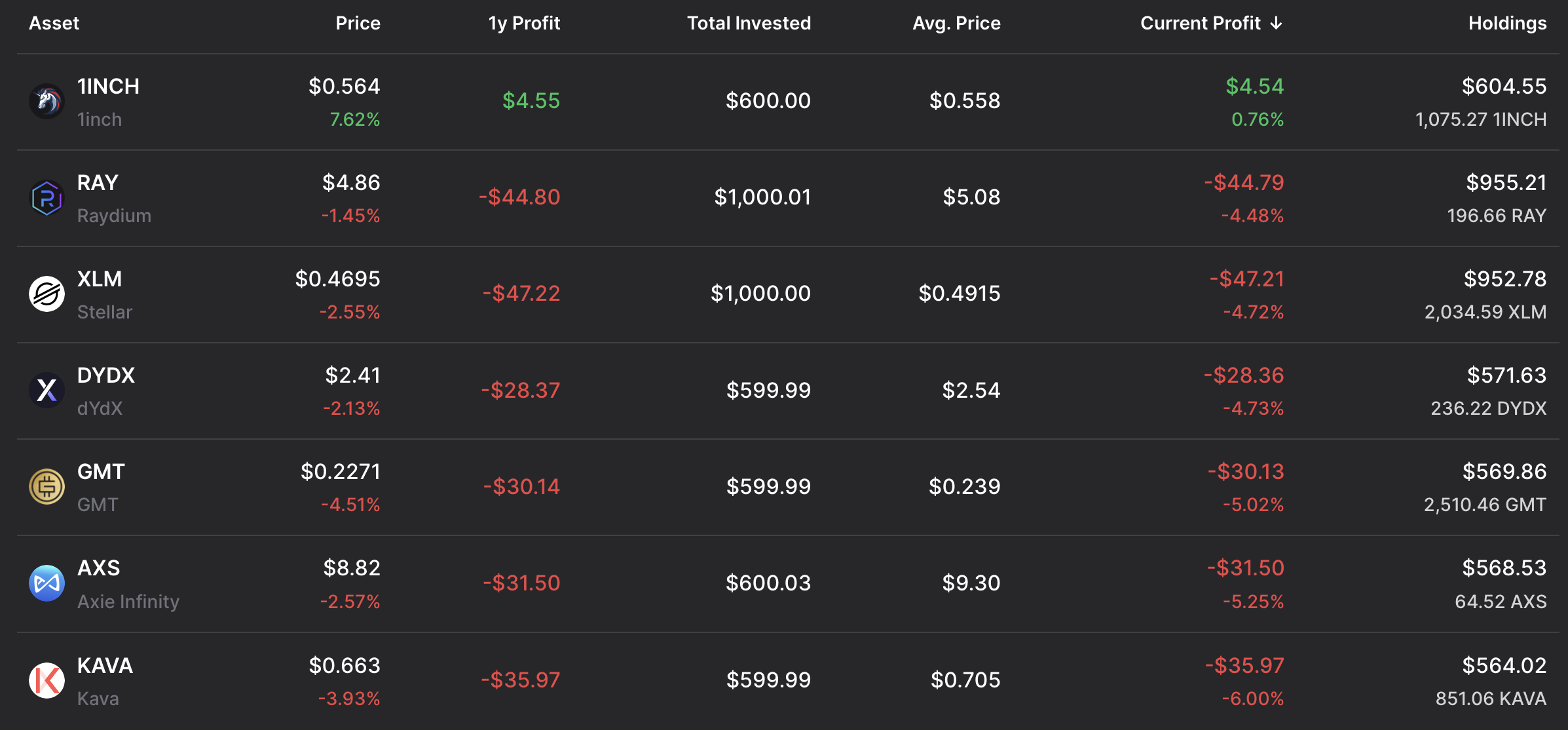Screen dimensions: 1568x730
Task: Click the Kava K logo icon
Action: [47, 680]
